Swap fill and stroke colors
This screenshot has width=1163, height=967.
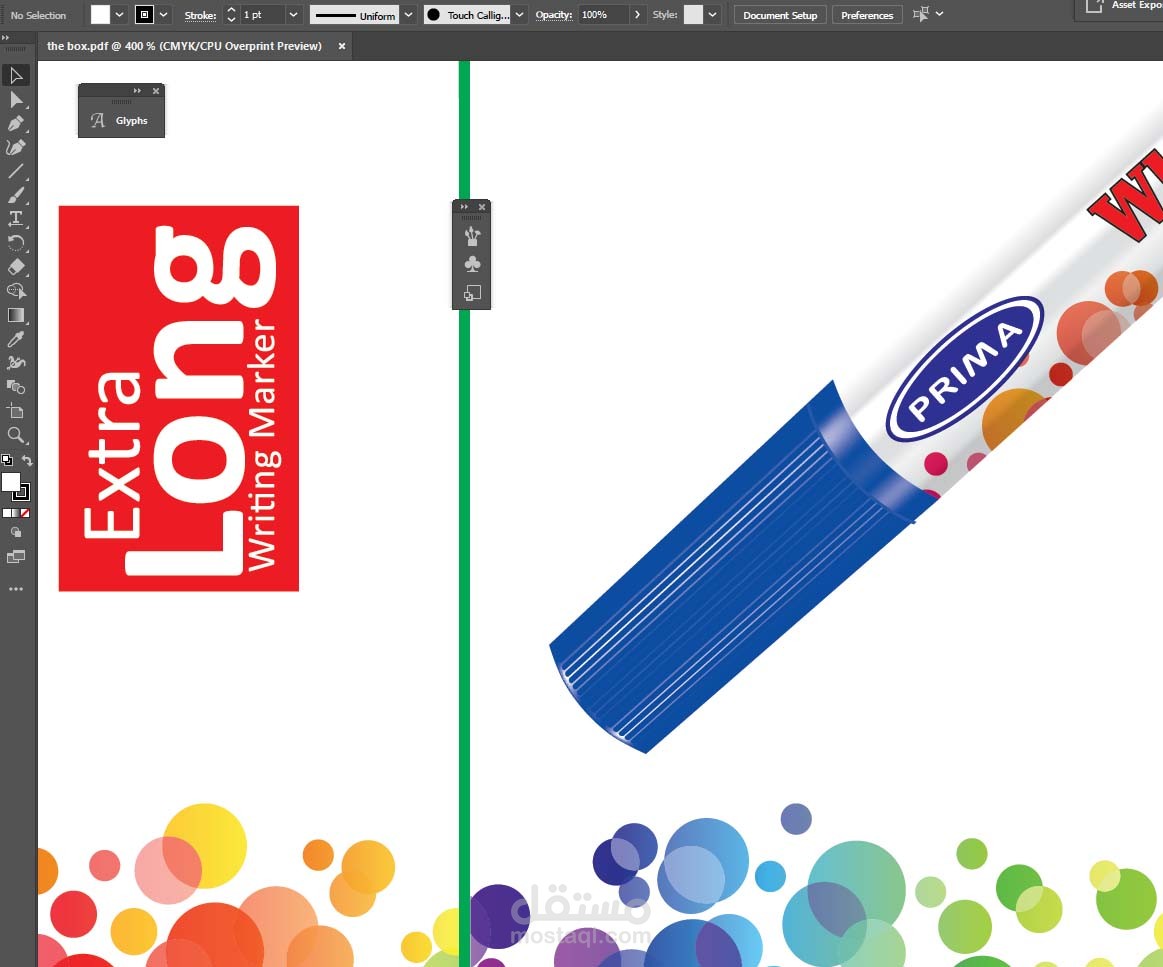(27, 460)
